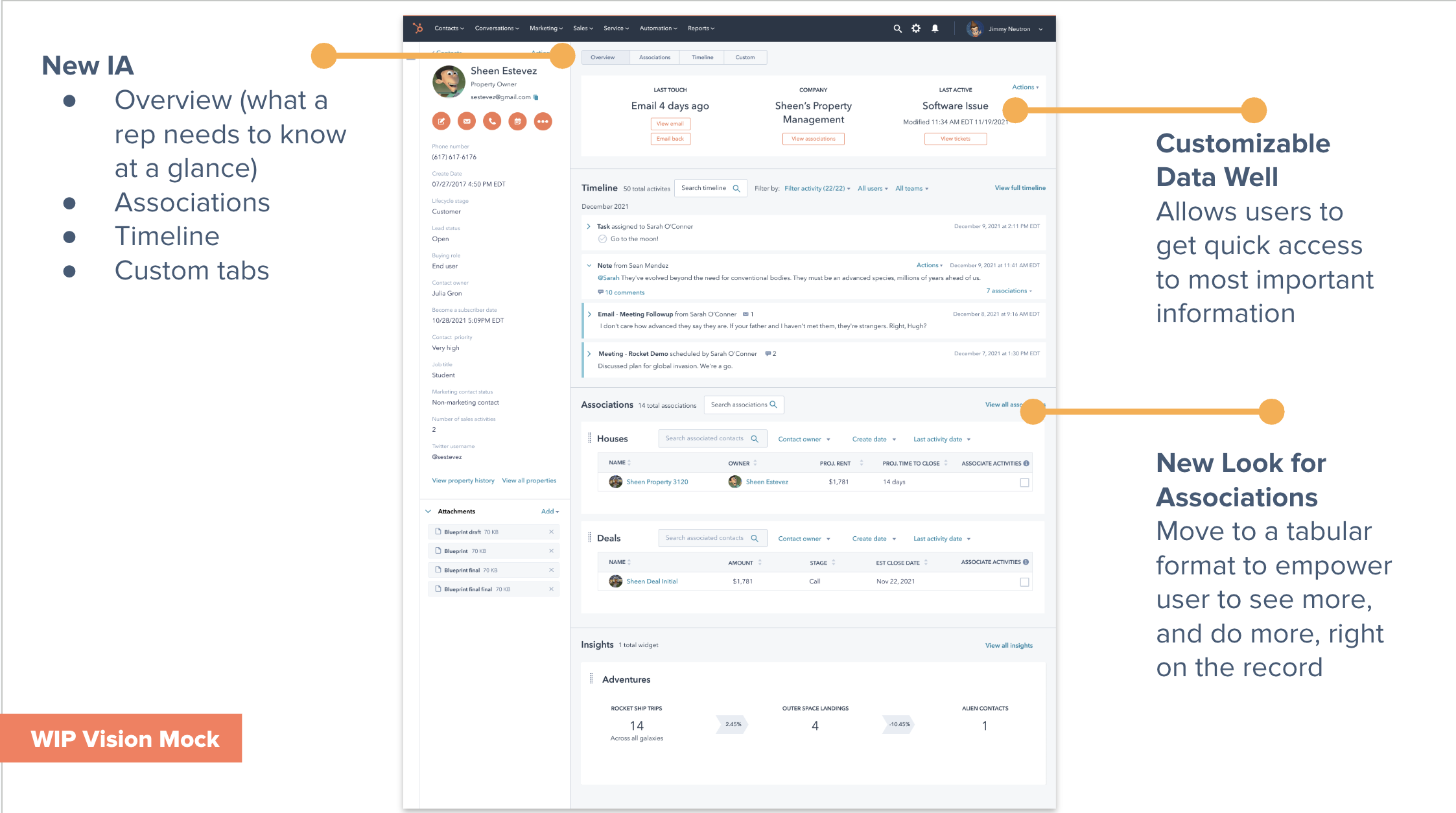
Task: Click the orange phone call icon
Action: point(492,121)
